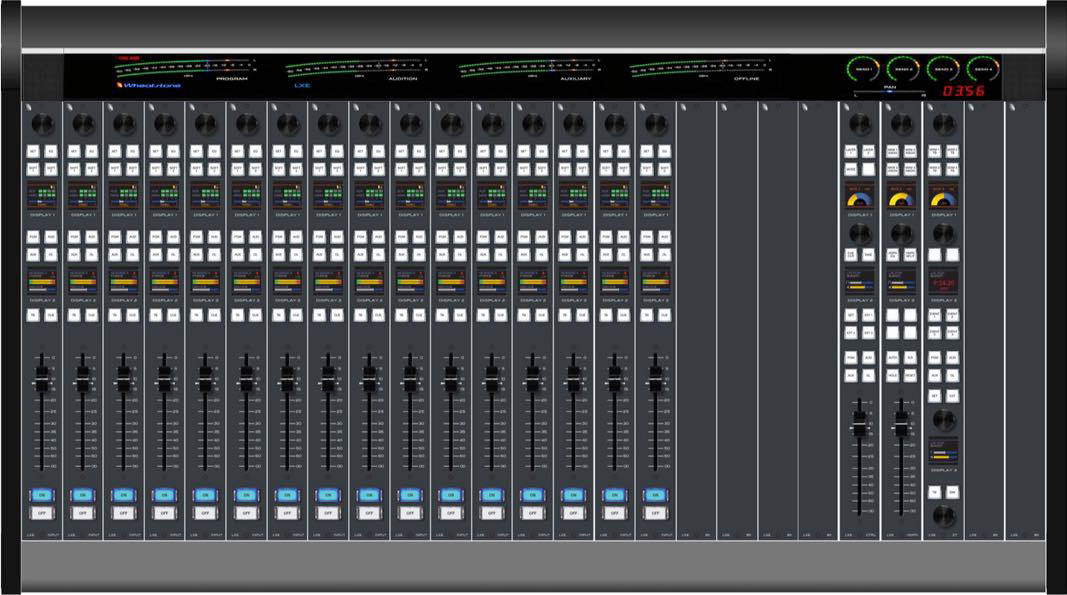Click the SEND 4 circular gauge
The width and height of the screenshot is (1067, 595).
click(981, 70)
